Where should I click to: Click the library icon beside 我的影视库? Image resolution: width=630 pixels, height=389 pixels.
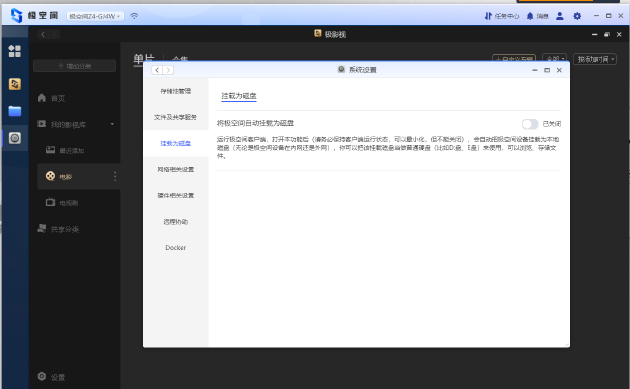coord(42,124)
